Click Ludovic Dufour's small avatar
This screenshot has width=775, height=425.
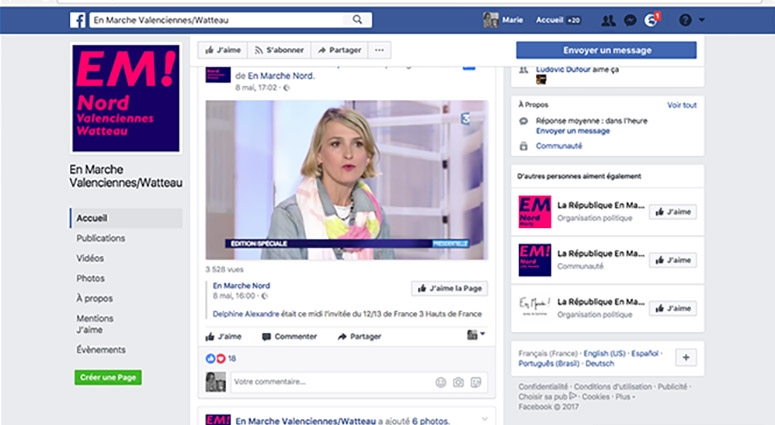[x=541, y=80]
